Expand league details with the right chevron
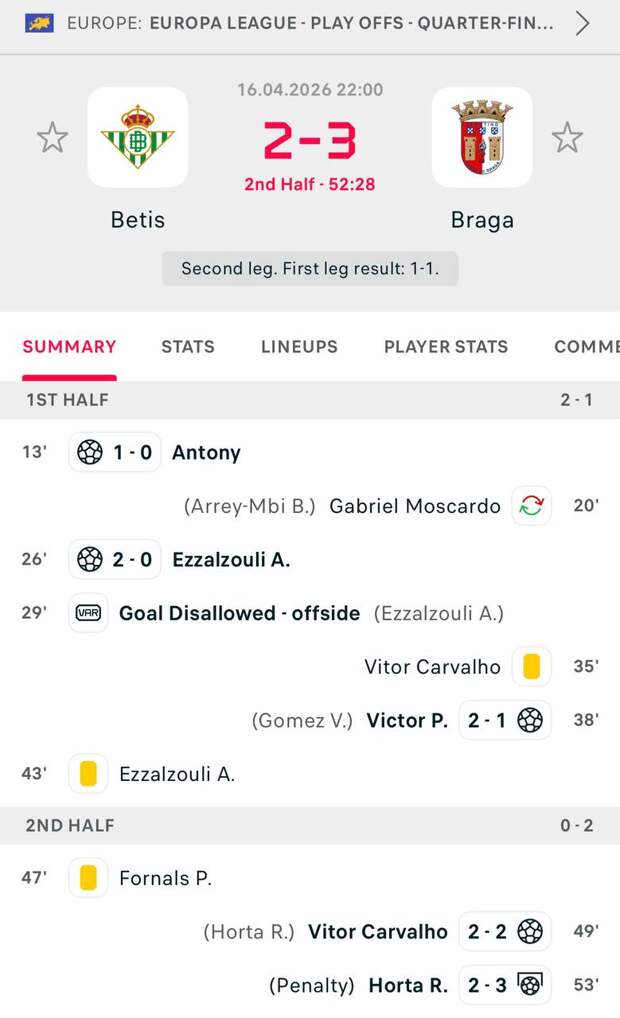Image resolution: width=620 pixels, height=1018 pixels. [x=582, y=23]
